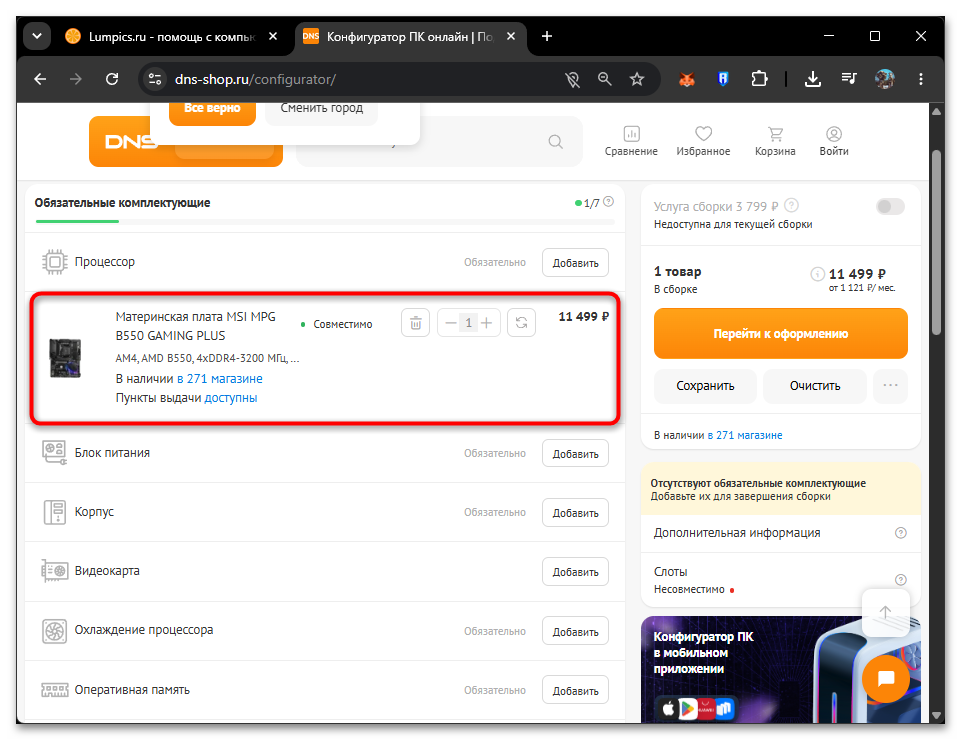
Task: Add a Блок питания component
Action: point(575,454)
